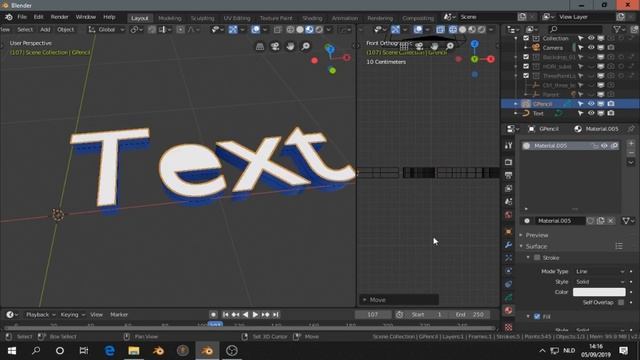Uncheck the Fill checkbox
The height and width of the screenshot is (360, 640).
[x=537, y=317]
